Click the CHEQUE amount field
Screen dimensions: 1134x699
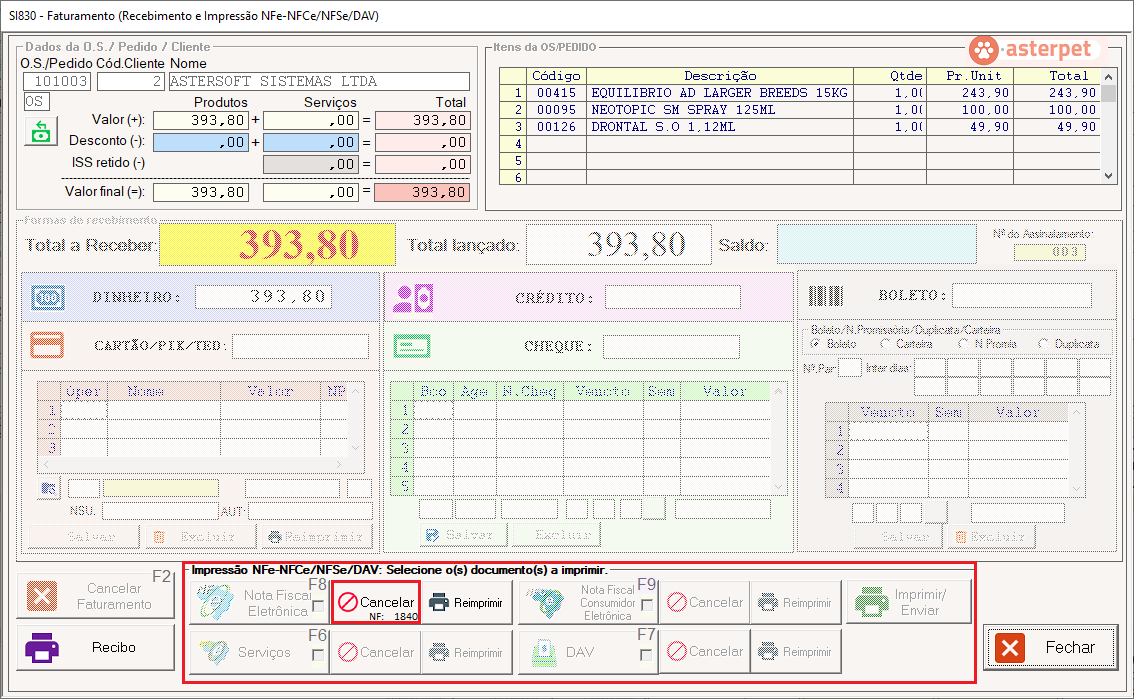pyautogui.click(x=671, y=346)
